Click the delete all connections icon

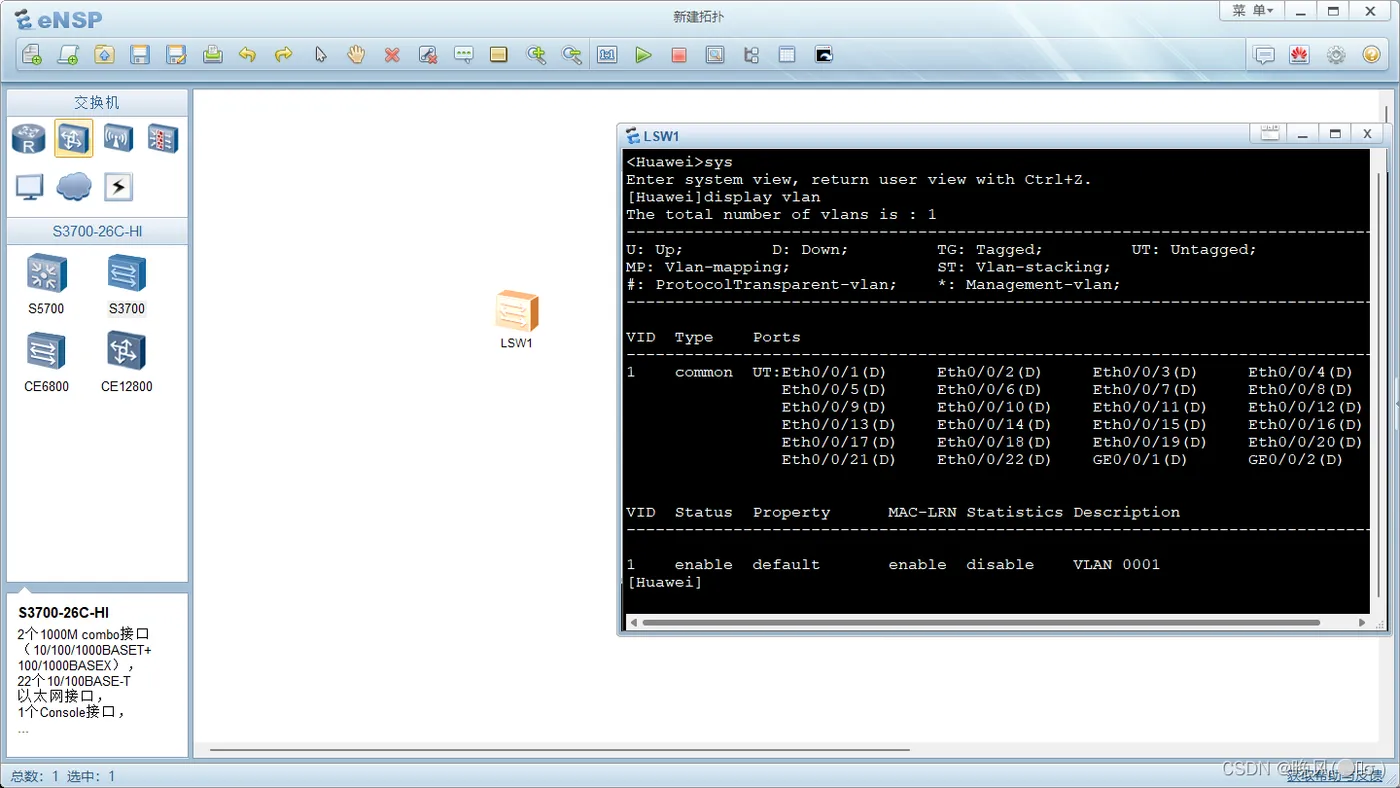point(428,55)
